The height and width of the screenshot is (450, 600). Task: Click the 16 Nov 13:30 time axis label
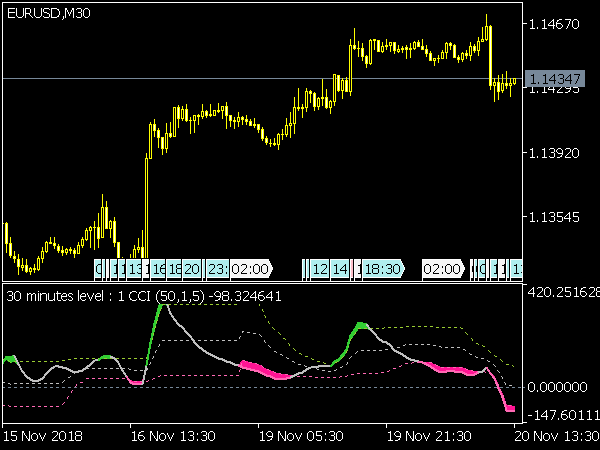(173, 436)
